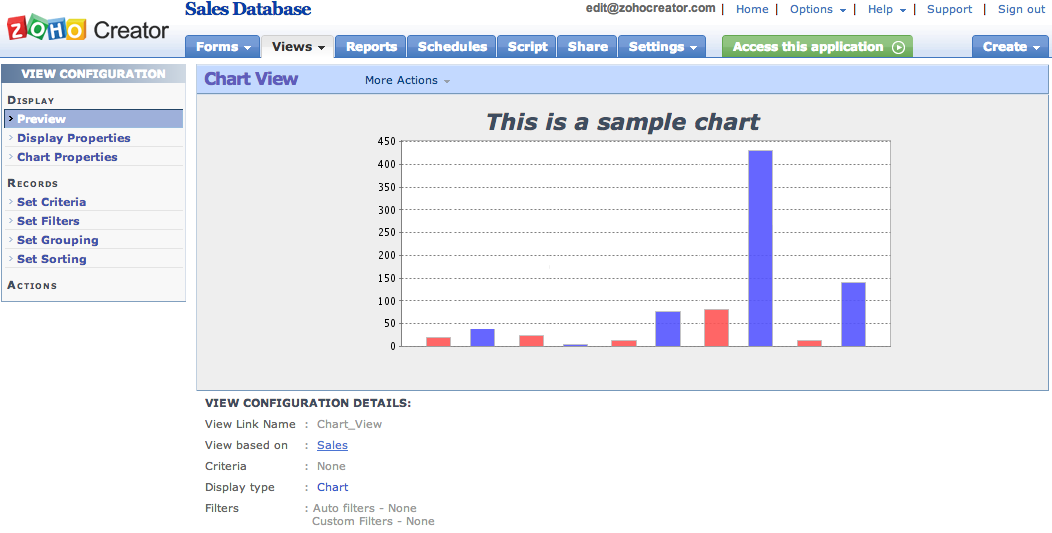Select Display Properties in sidebar
Screen dimensions: 1052x533
74,138
